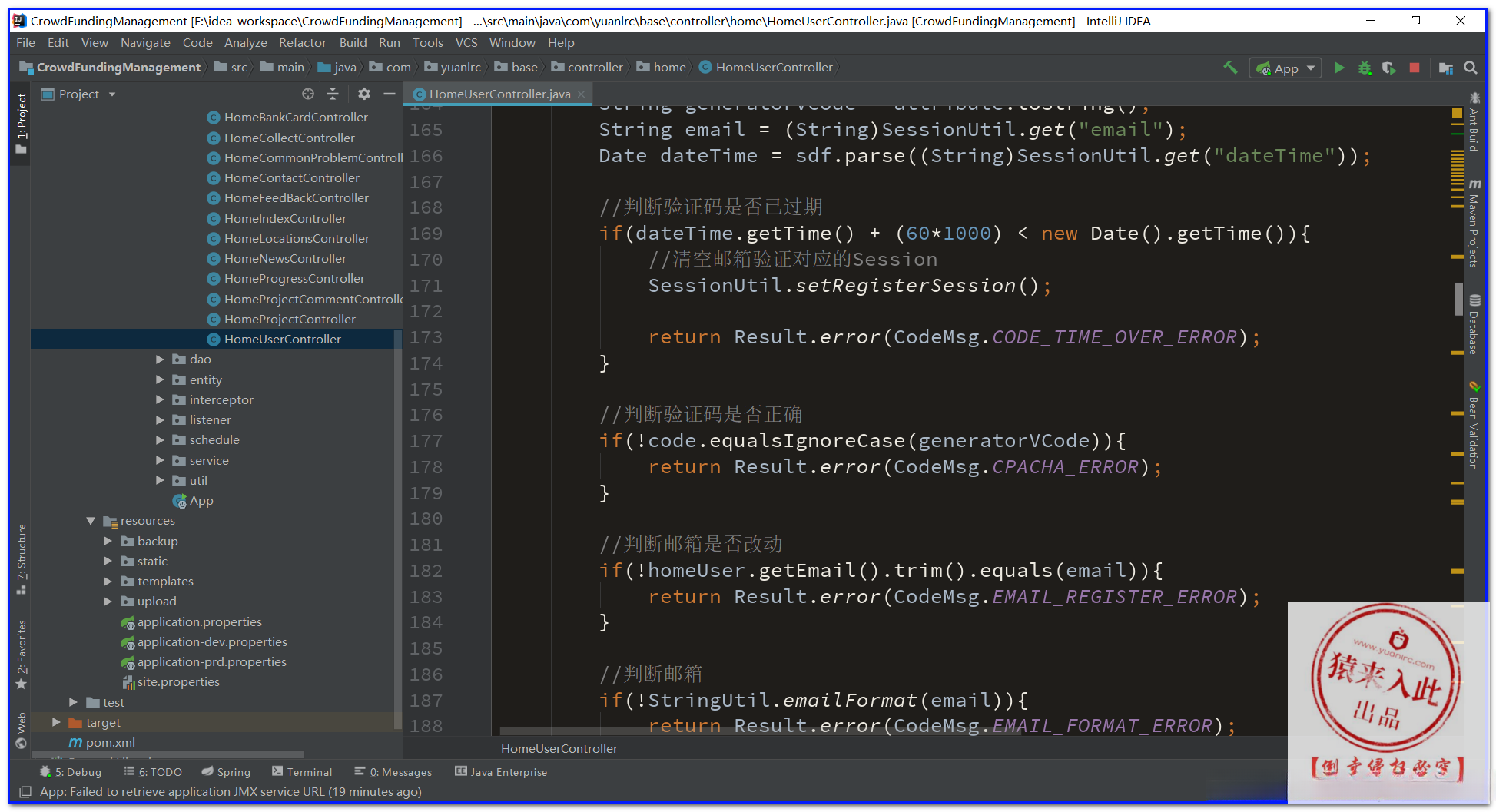Collapse the resources folder

click(91, 521)
